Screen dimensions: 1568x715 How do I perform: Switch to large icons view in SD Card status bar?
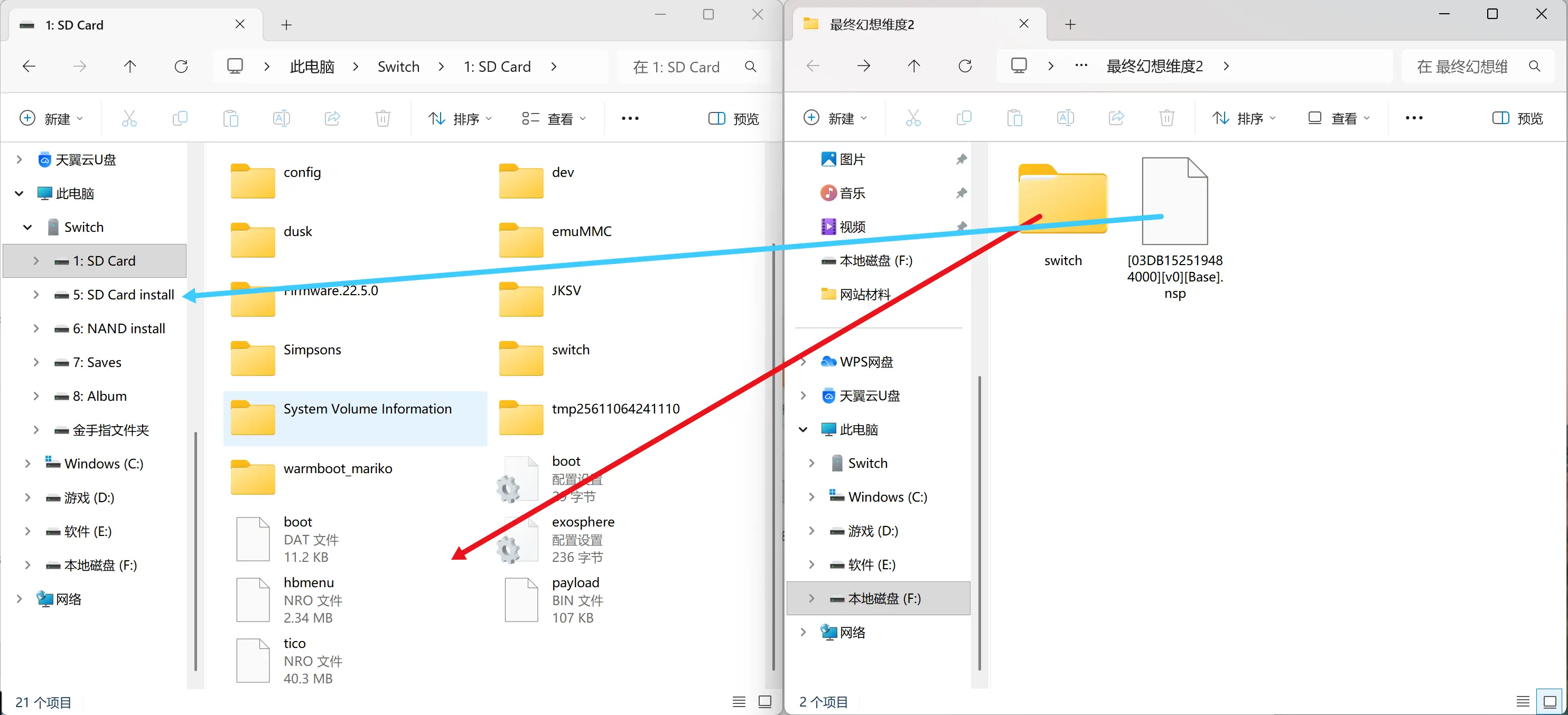click(x=765, y=702)
